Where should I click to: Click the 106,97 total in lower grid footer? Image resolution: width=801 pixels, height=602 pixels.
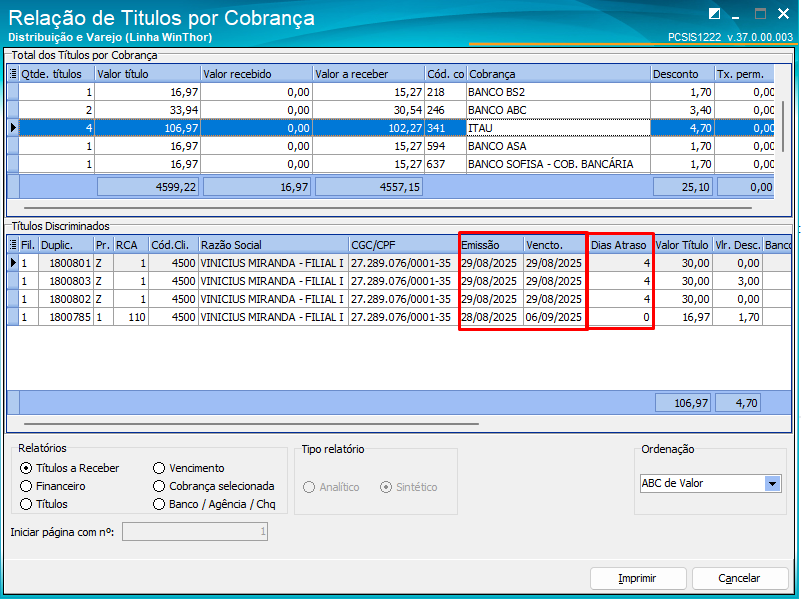click(684, 403)
